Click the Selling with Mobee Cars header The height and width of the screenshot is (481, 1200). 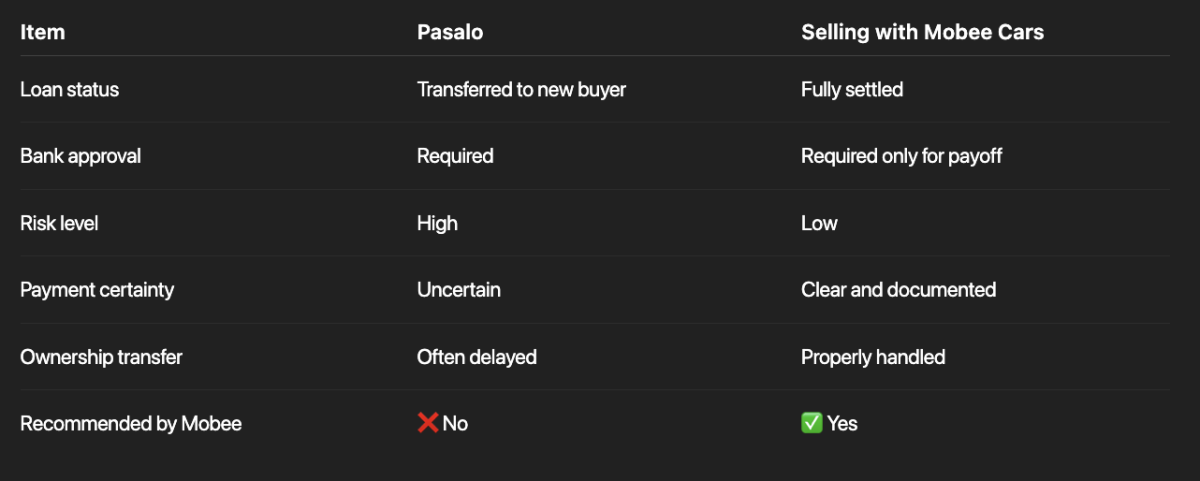click(922, 32)
